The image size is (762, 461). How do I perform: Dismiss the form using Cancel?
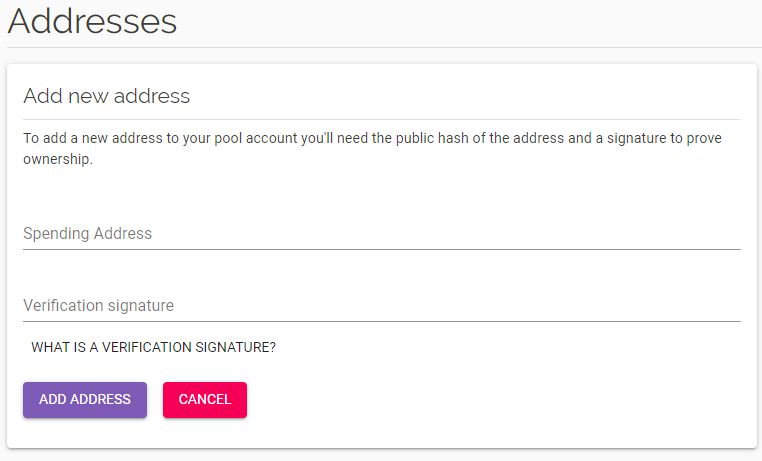pos(205,400)
